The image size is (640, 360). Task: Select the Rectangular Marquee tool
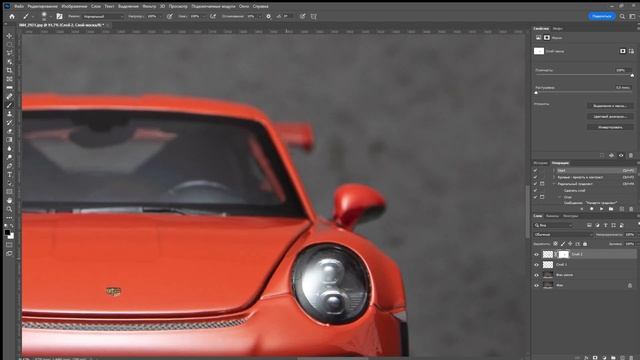click(9, 44)
